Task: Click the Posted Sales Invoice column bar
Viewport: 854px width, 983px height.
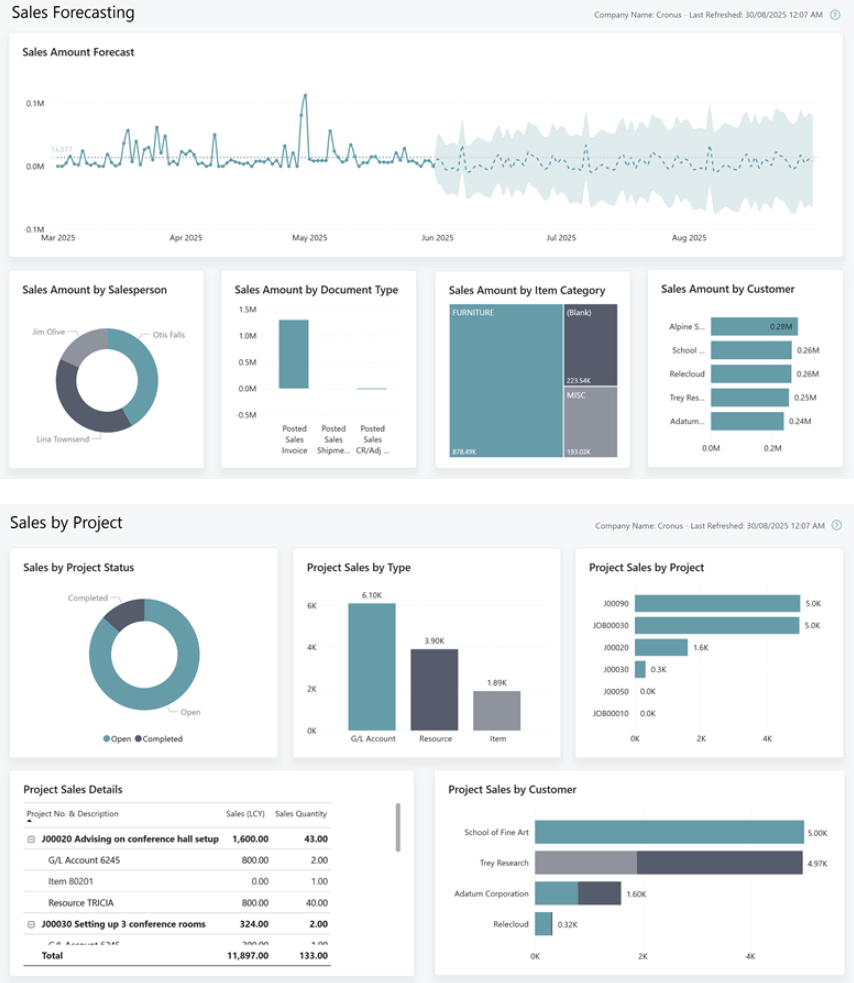Action: tap(293, 354)
